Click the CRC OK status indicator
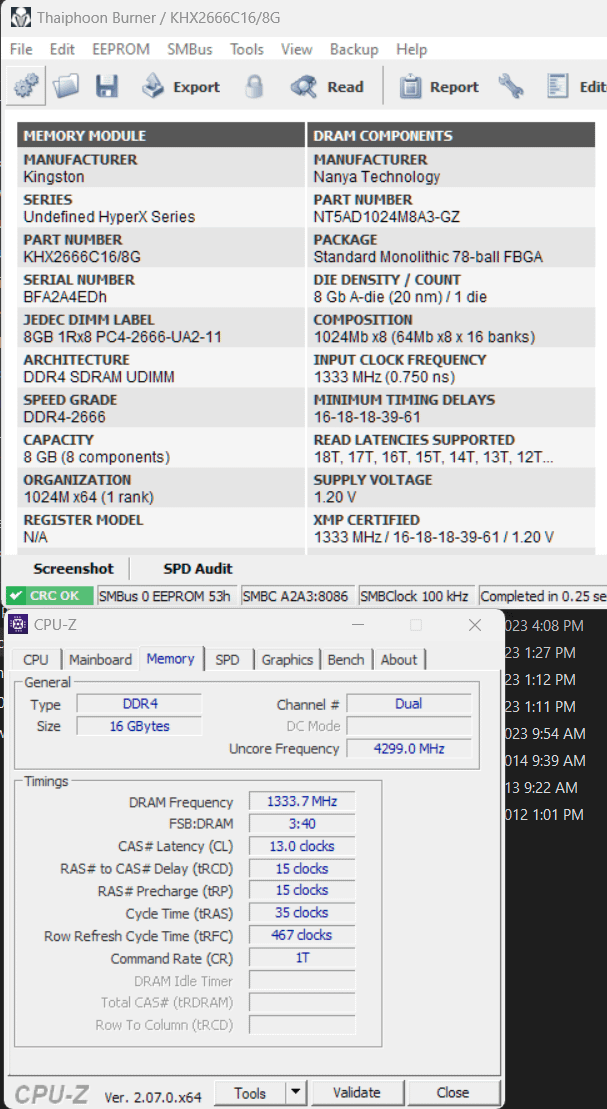The height and width of the screenshot is (1109, 607). [50, 596]
